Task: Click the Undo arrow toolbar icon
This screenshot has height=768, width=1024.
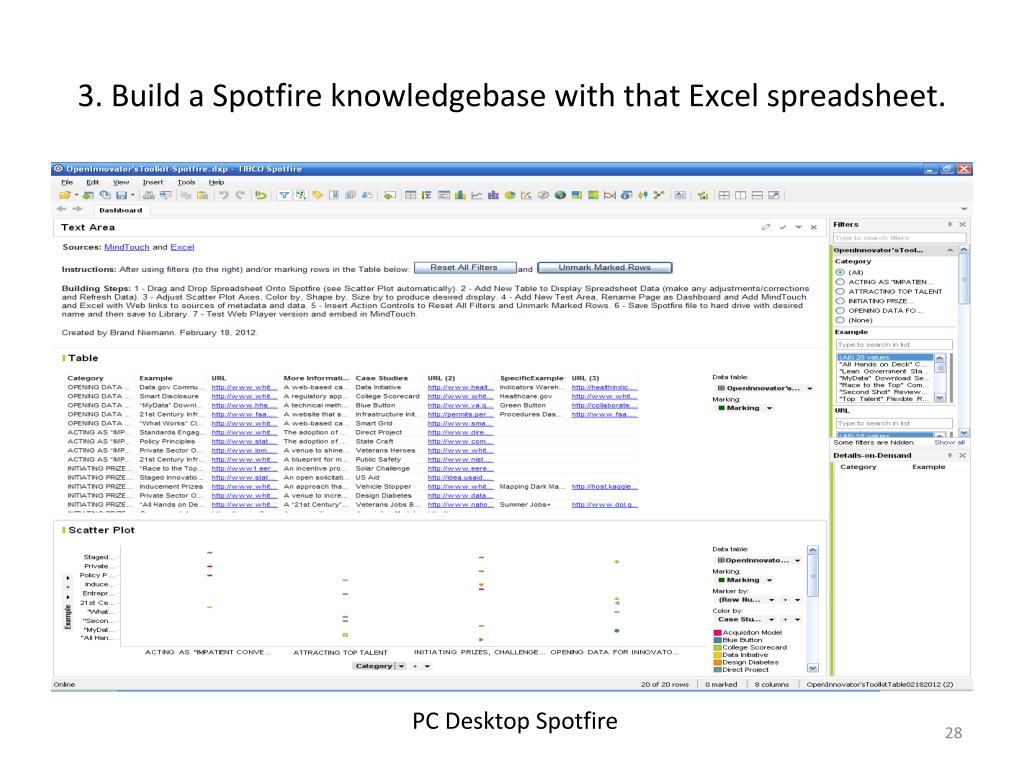Action: tap(224, 195)
